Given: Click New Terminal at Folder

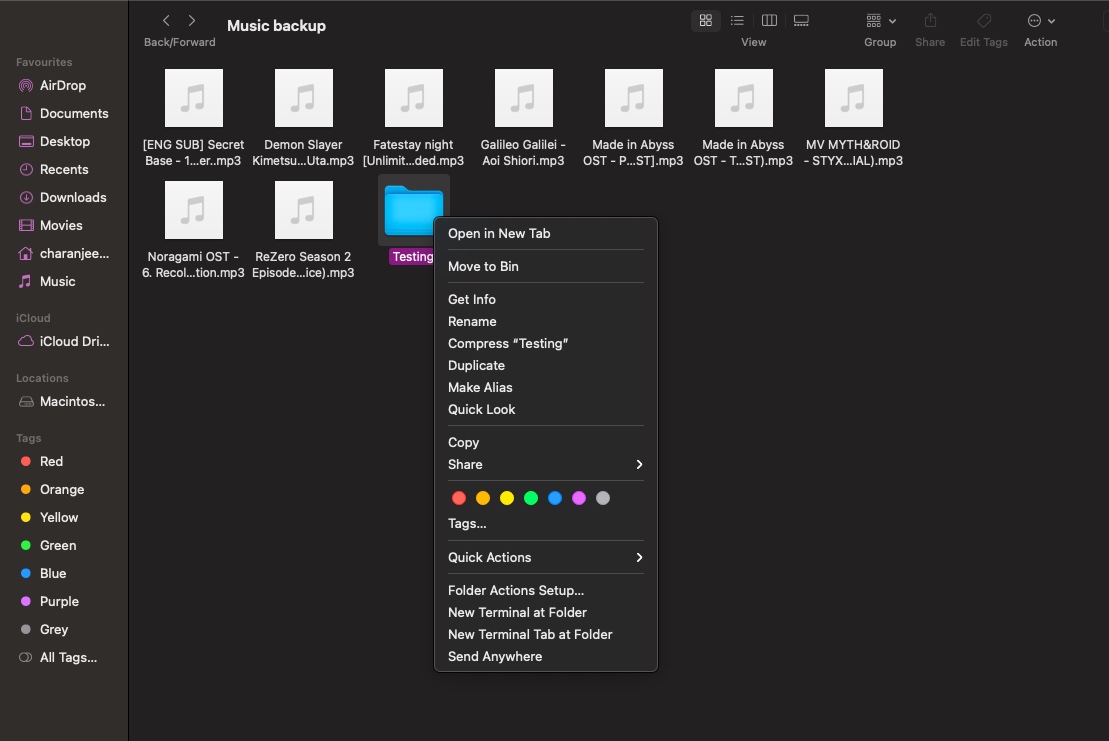Looking at the screenshot, I should pos(517,612).
